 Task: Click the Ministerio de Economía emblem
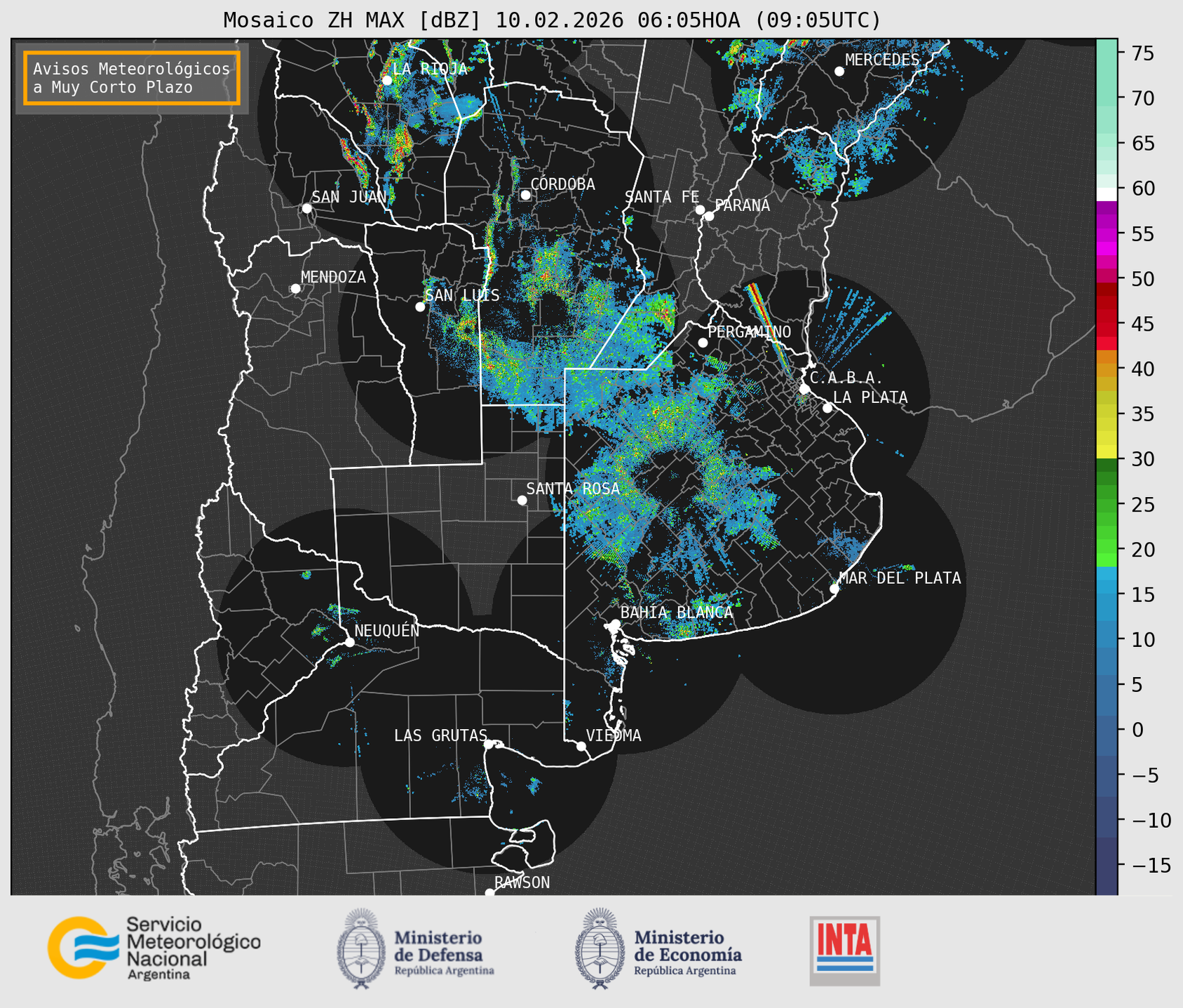tap(599, 948)
